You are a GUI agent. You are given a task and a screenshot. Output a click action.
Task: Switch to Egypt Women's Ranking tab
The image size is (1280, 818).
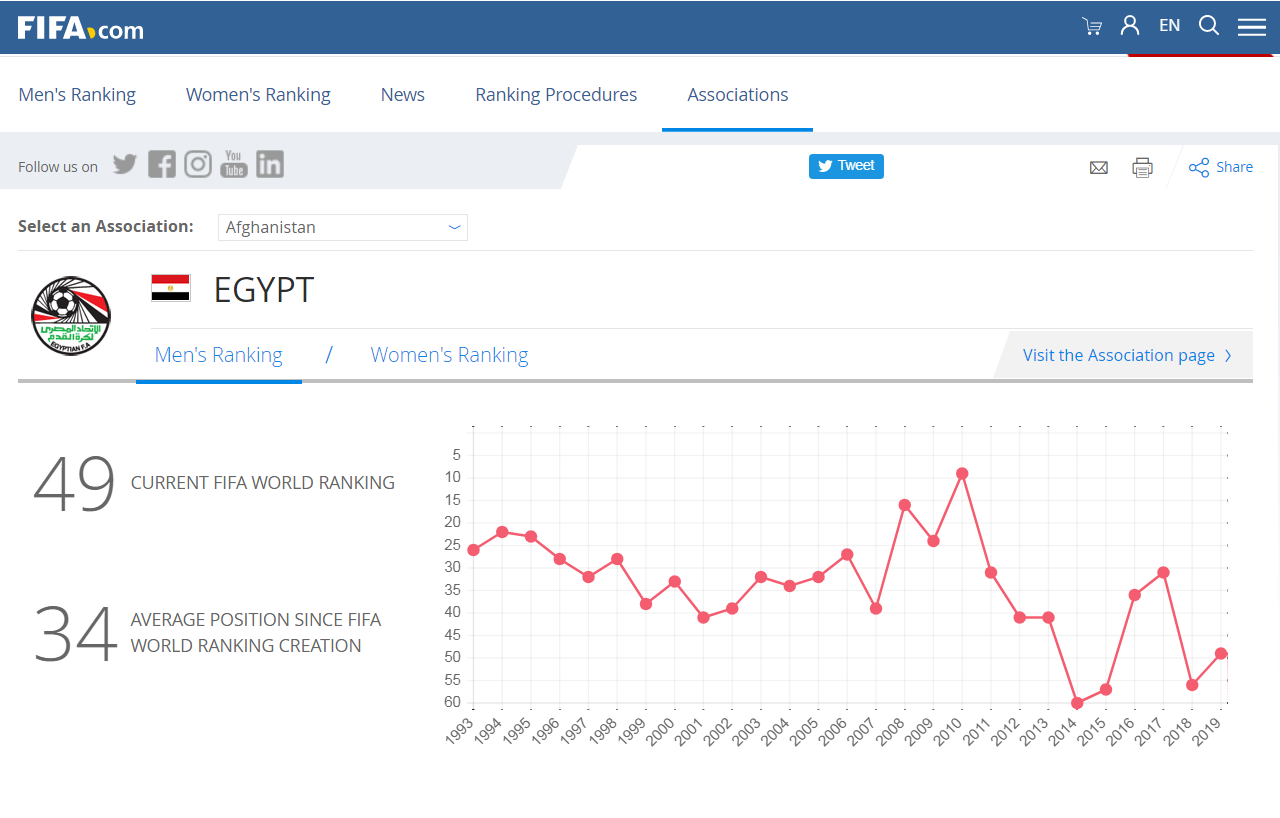449,355
